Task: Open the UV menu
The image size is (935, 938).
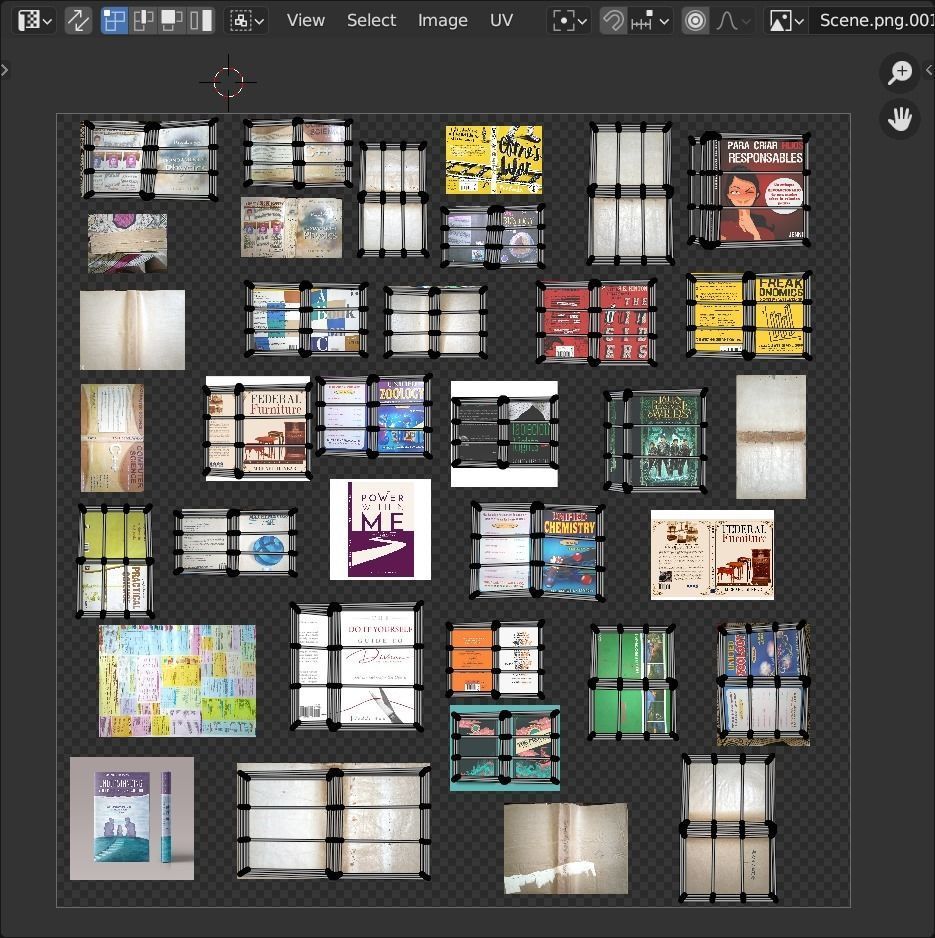Action: point(501,20)
